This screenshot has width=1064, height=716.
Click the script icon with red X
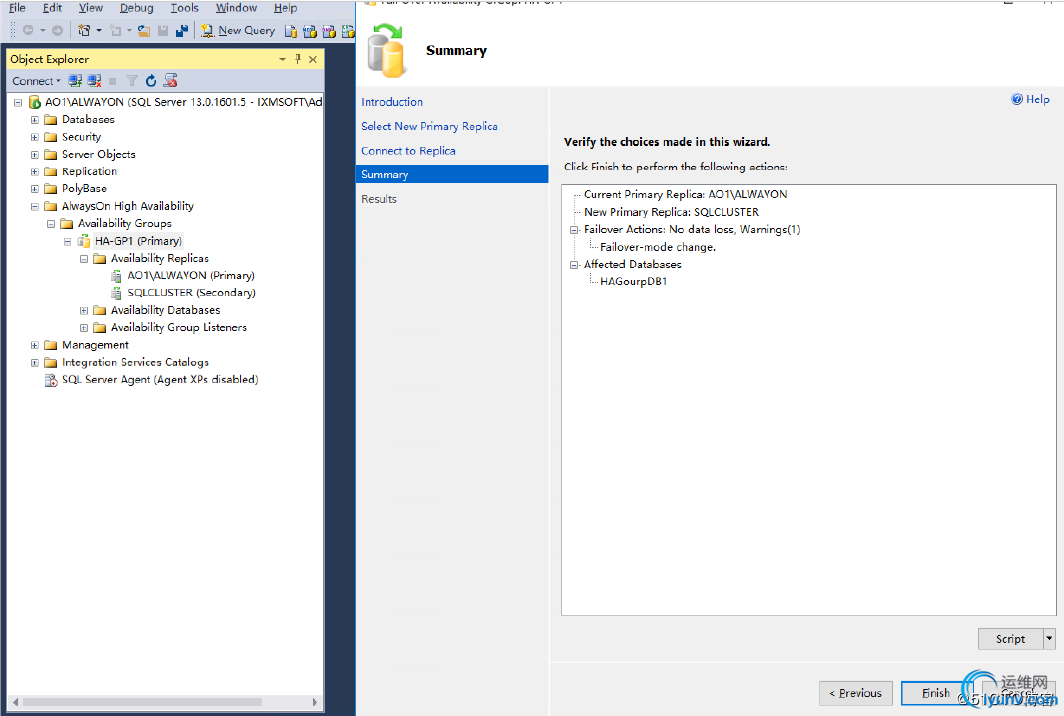coord(170,81)
